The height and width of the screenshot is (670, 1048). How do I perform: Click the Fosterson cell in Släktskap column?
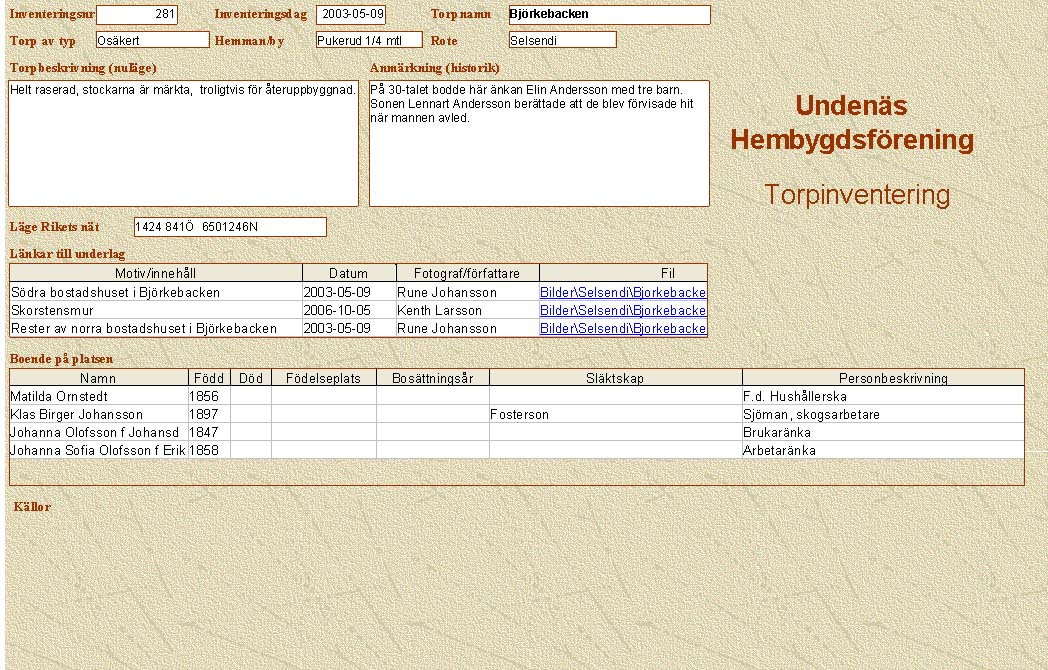615,415
